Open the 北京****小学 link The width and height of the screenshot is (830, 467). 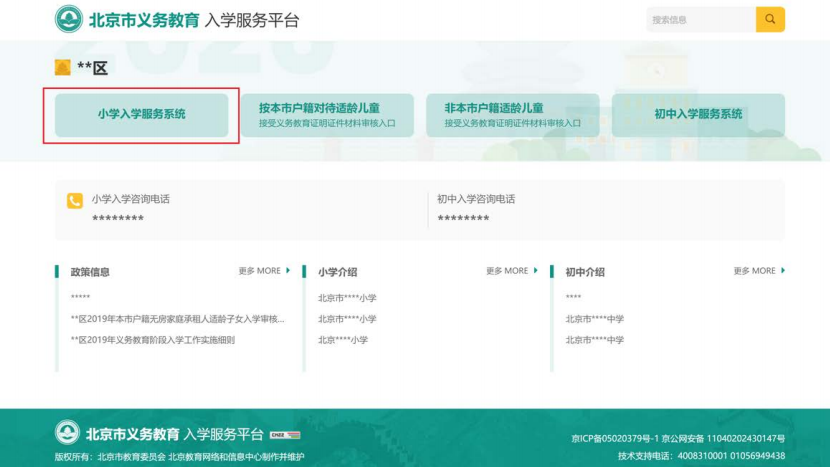point(343,340)
